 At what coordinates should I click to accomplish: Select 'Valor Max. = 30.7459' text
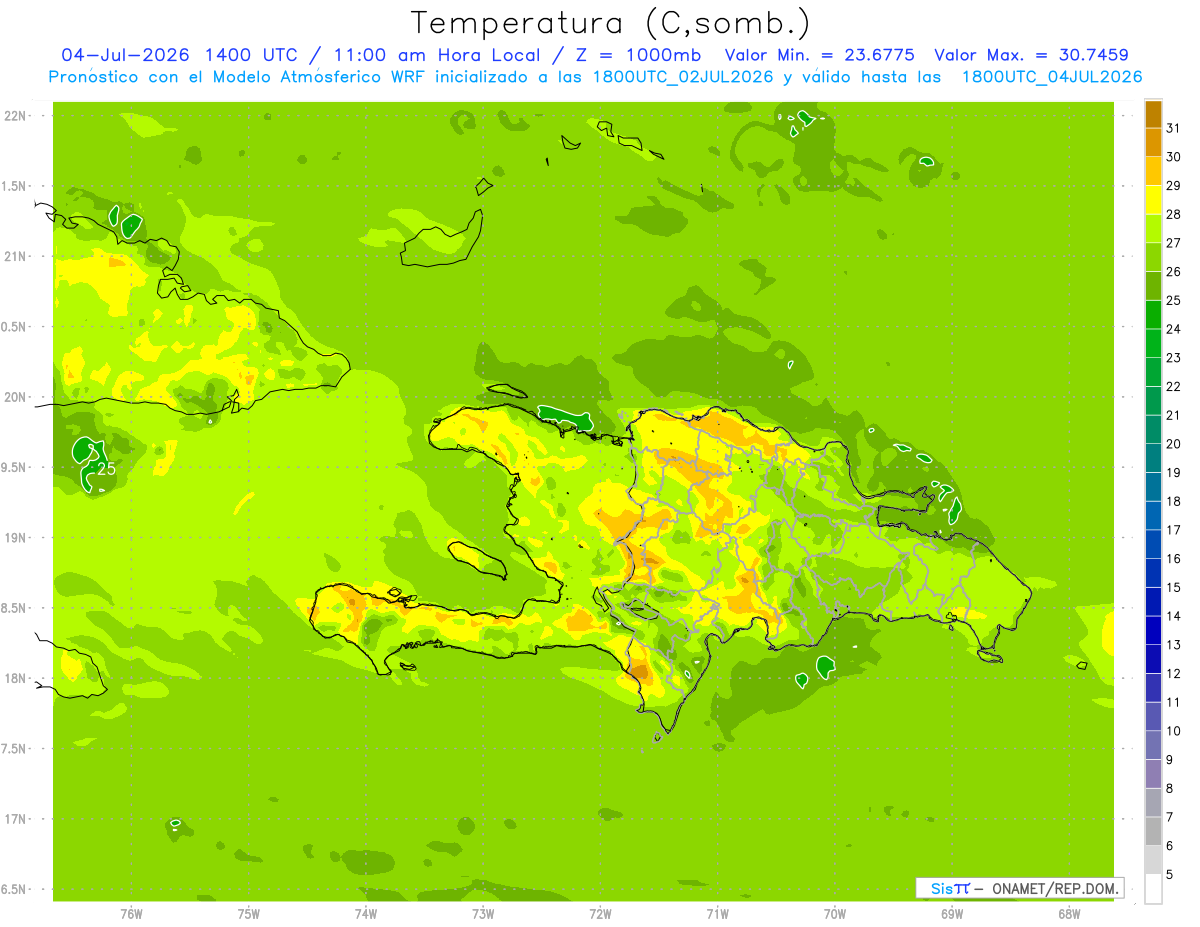click(1032, 55)
